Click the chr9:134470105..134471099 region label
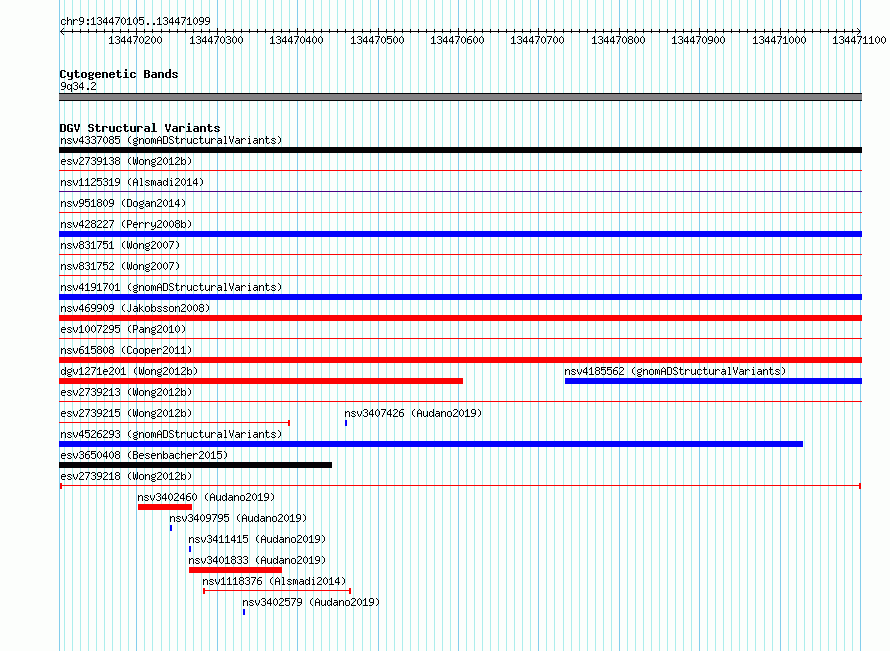890x651 pixels. (x=135, y=21)
